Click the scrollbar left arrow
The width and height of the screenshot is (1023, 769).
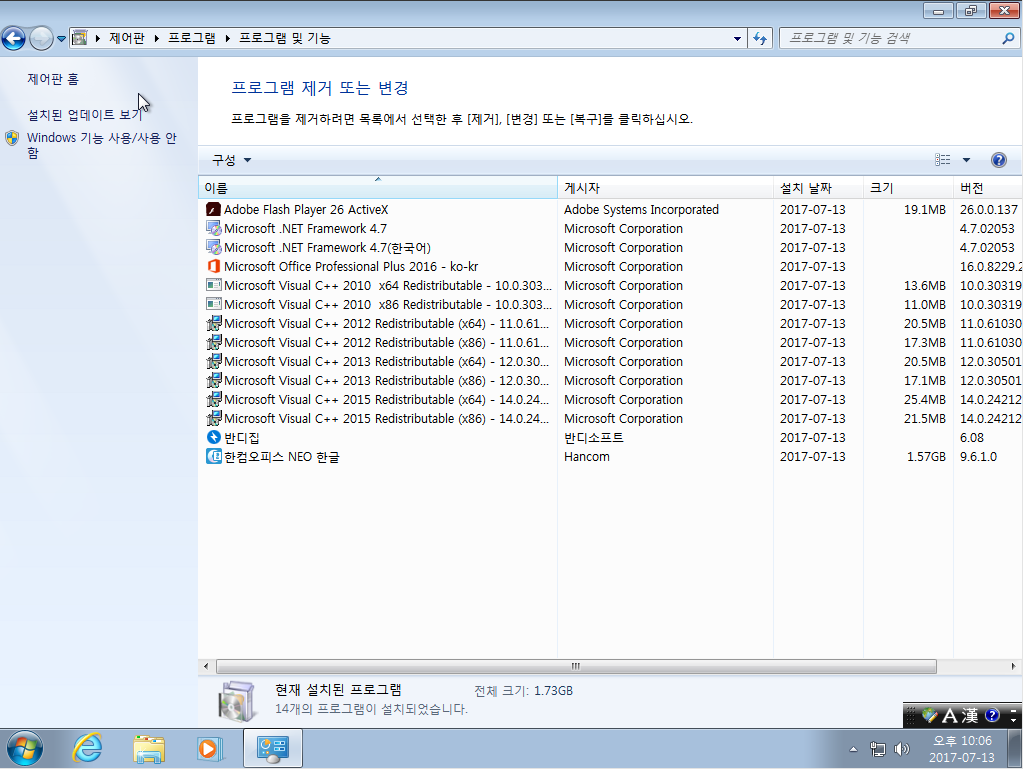click(x=206, y=666)
